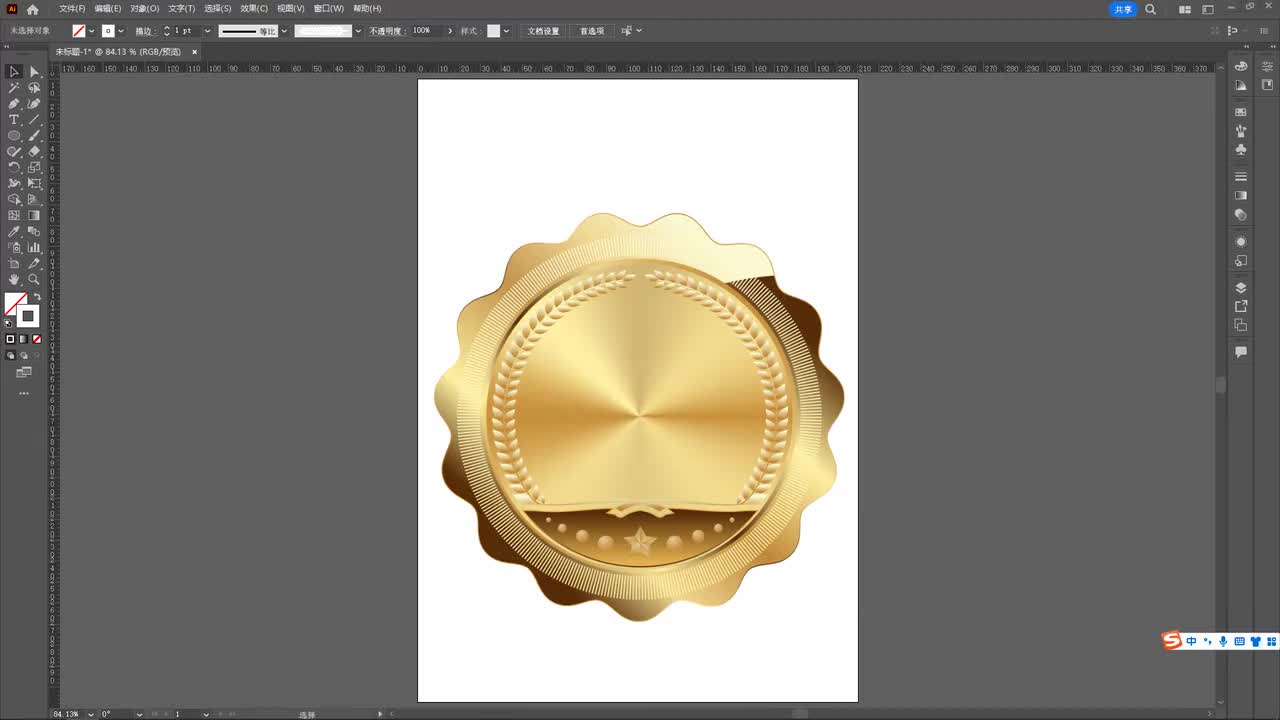Open the stroke color dropdown arrow

(x=121, y=31)
